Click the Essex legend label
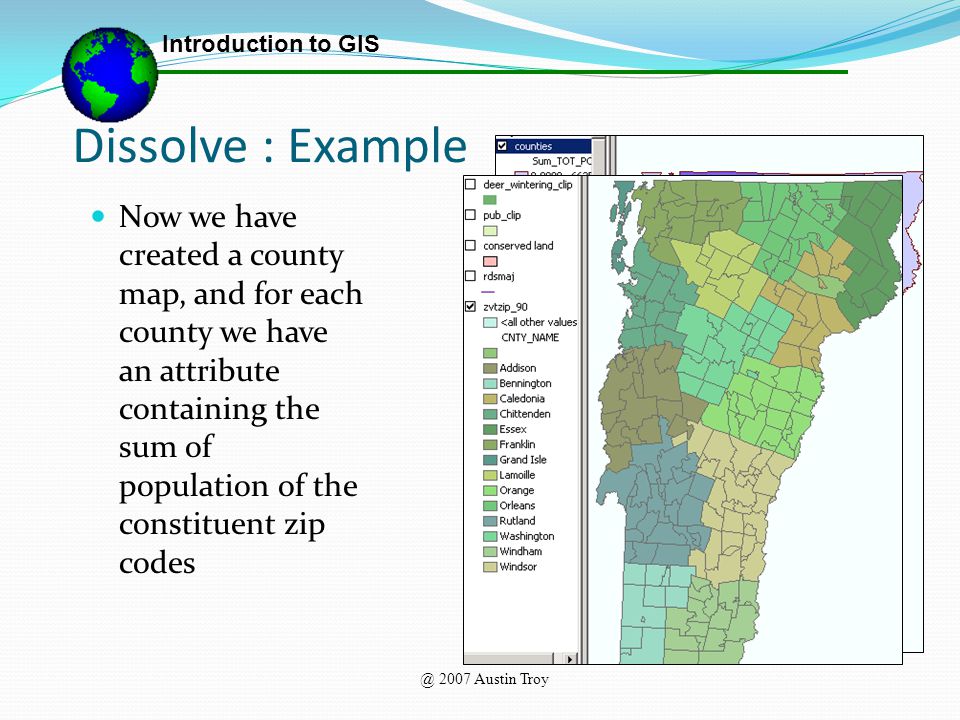Viewport: 960px width, 720px height. pos(512,429)
